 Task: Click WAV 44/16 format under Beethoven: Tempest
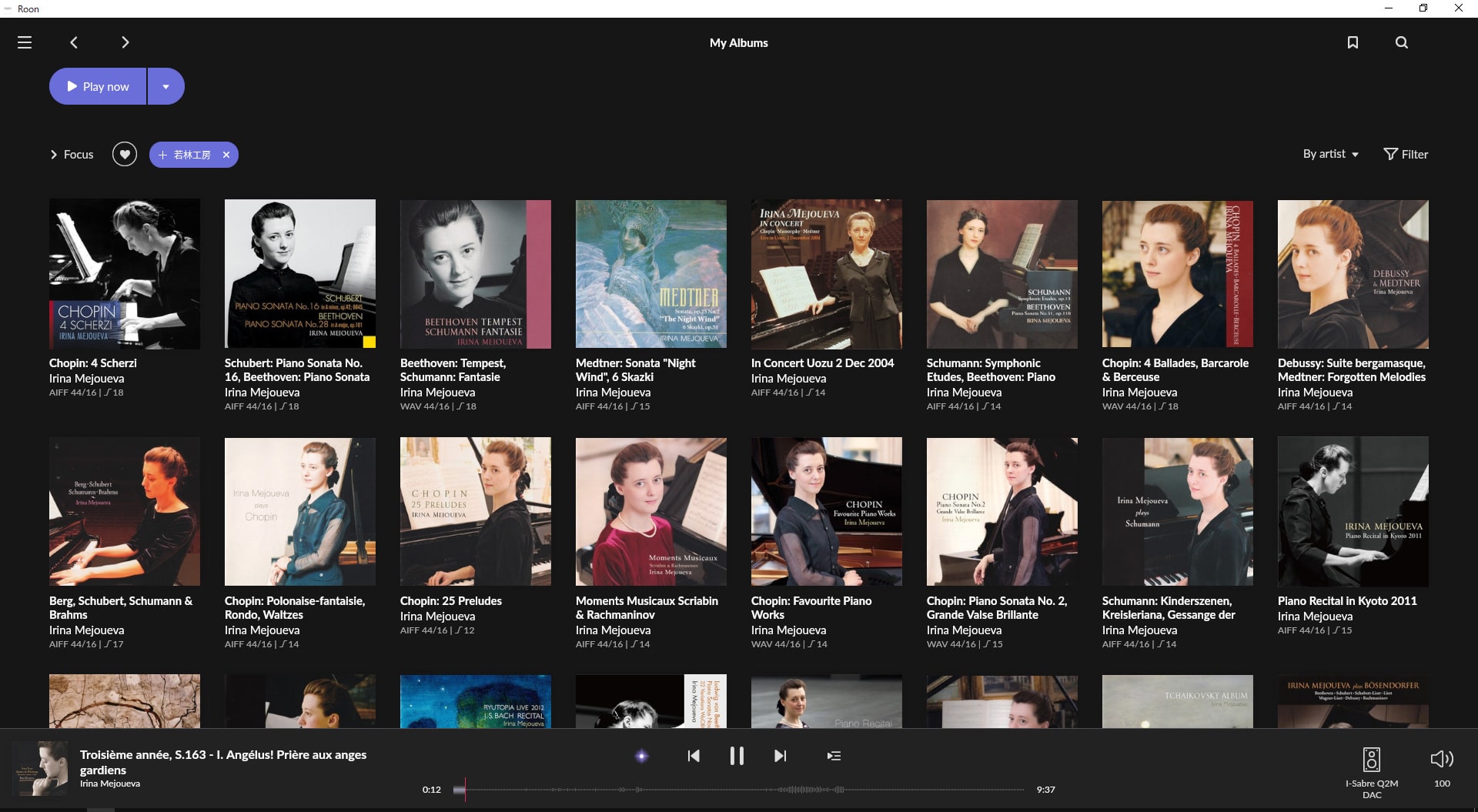425,406
